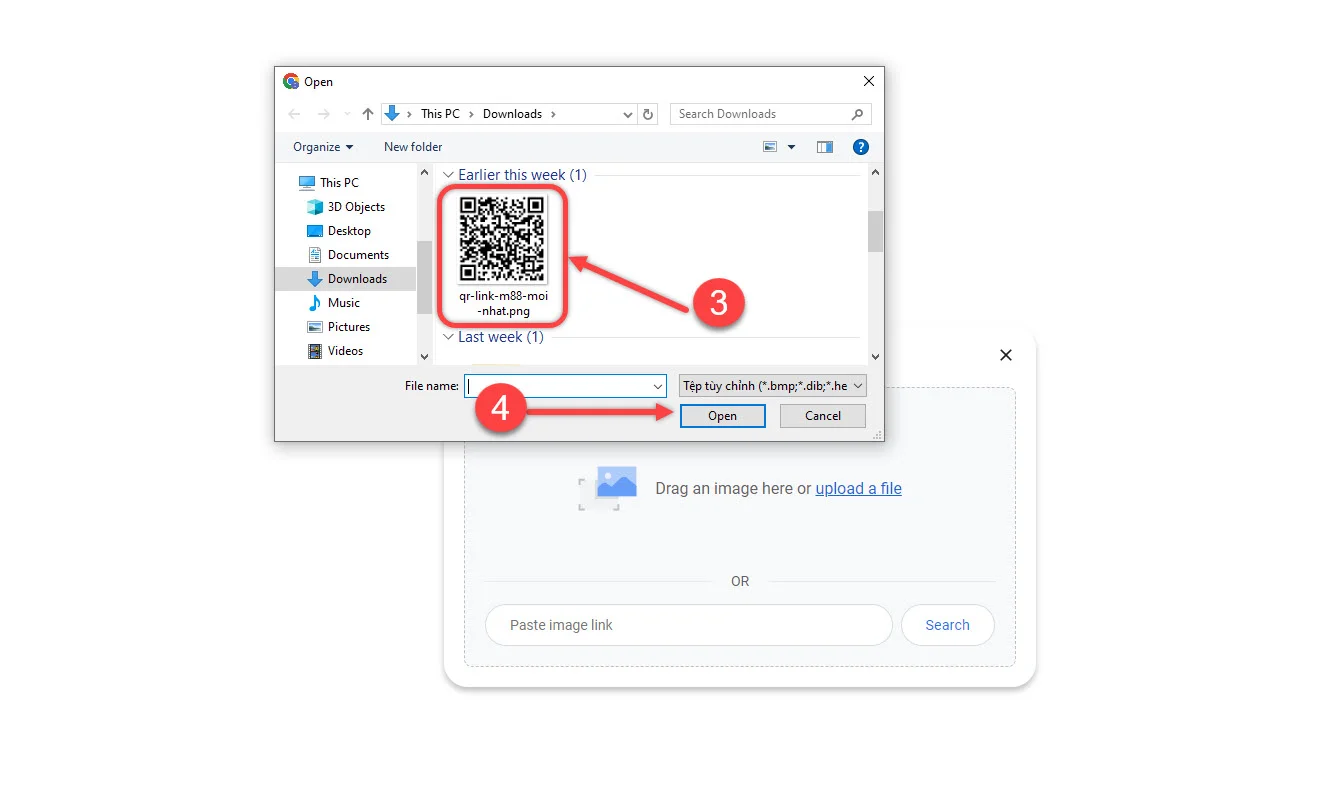Click the Open button
This screenshot has height=805, width=1342.
point(722,416)
